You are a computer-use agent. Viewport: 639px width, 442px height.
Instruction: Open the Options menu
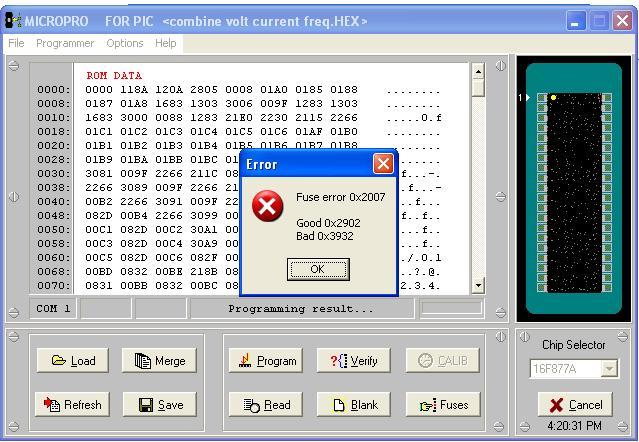click(125, 43)
